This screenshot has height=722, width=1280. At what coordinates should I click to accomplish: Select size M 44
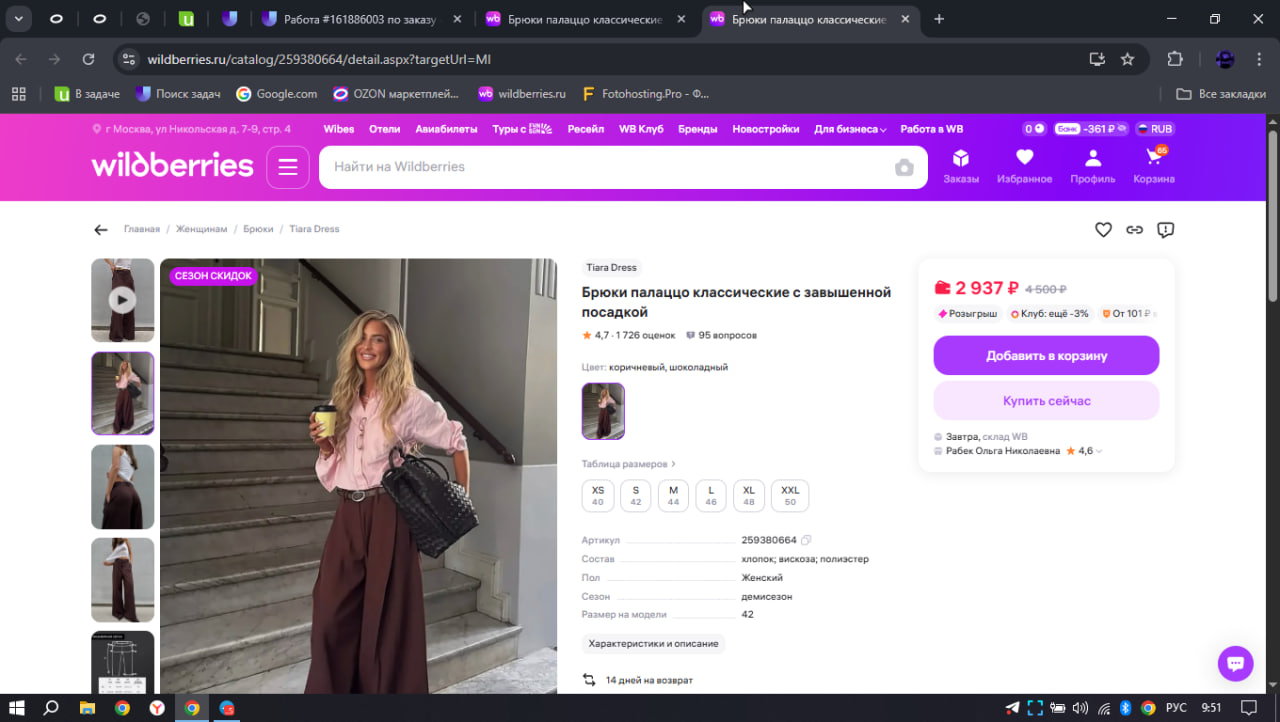[674, 496]
